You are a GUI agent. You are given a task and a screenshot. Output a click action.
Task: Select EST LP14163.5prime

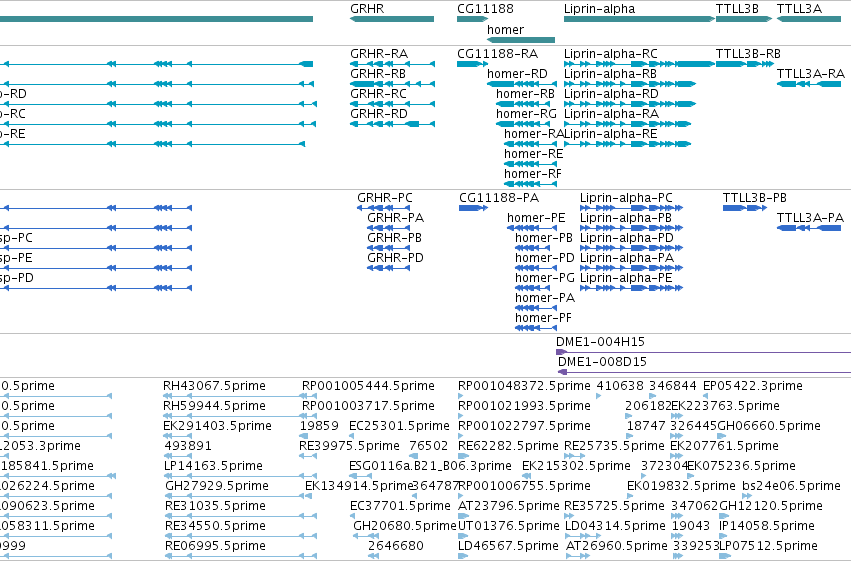(214, 467)
